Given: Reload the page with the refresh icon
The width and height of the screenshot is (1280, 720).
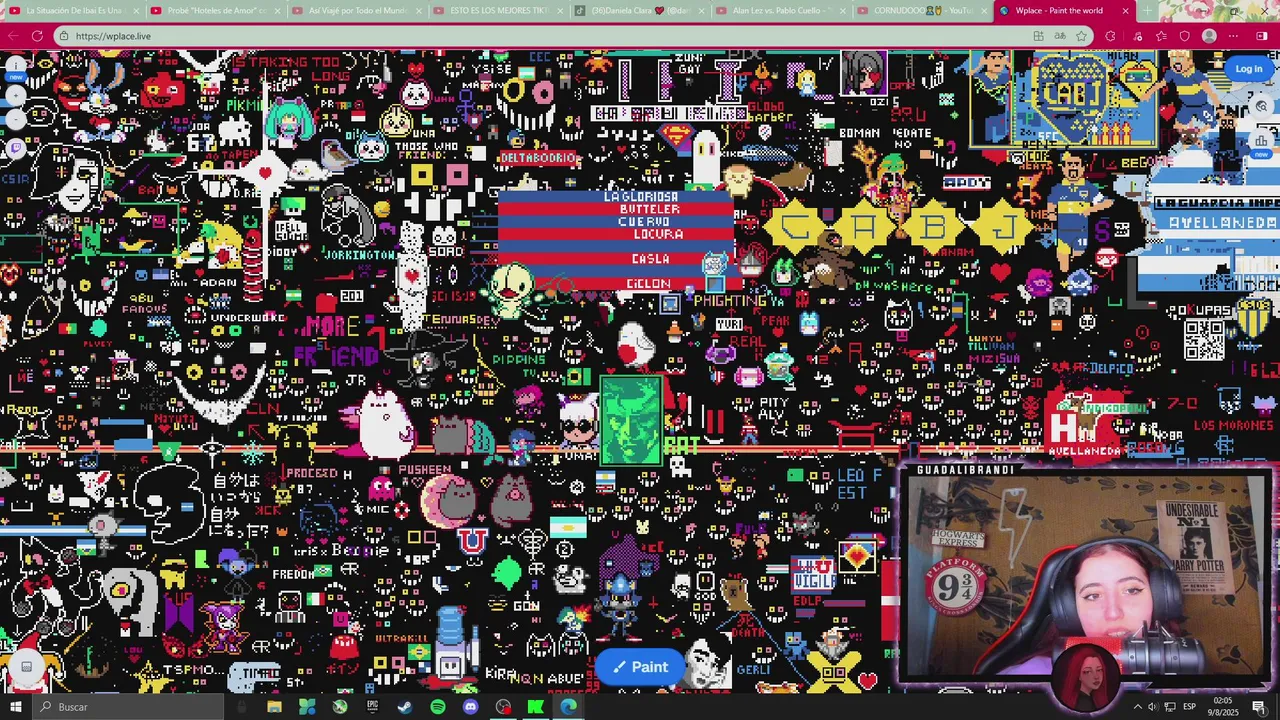Looking at the screenshot, I should pyautogui.click(x=37, y=36).
